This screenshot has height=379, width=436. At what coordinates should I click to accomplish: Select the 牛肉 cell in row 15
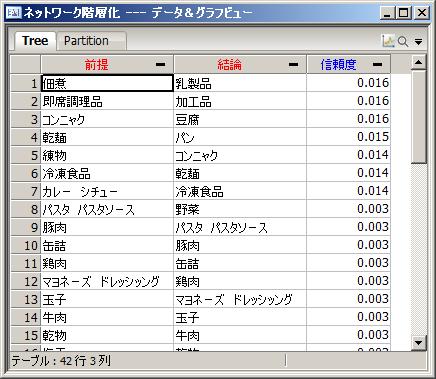(x=240, y=335)
